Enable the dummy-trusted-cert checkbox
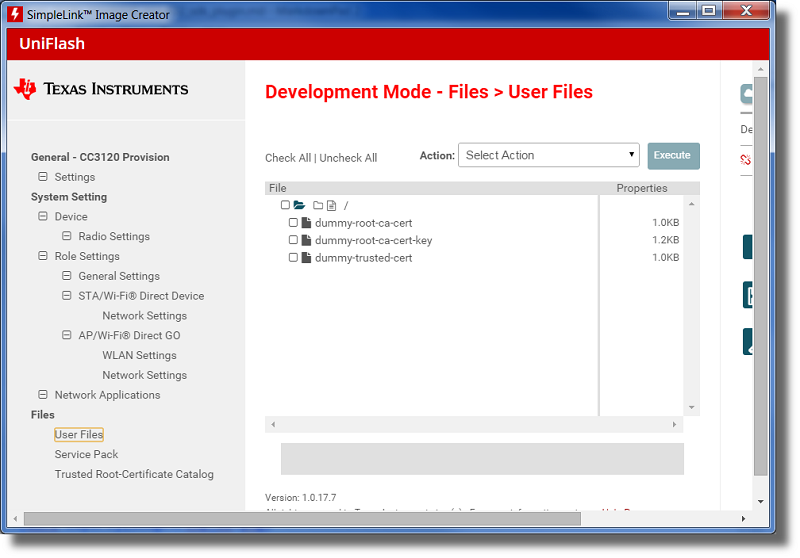Viewport: 800px width, 558px height. coord(293,258)
